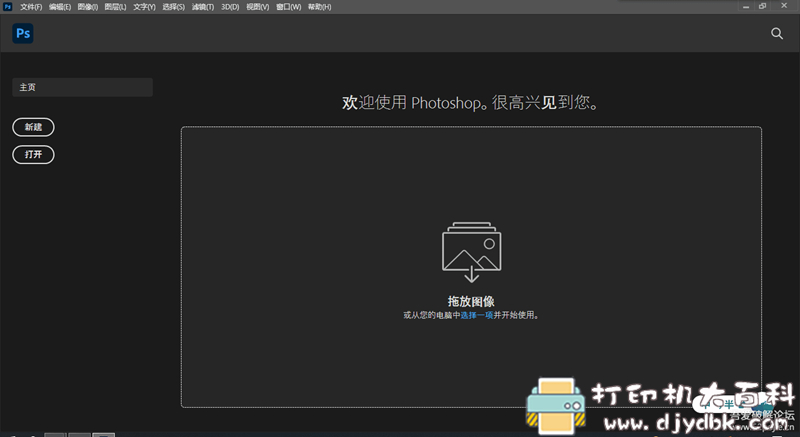
Task: Open the 视图(V) menu
Action: [x=258, y=7]
